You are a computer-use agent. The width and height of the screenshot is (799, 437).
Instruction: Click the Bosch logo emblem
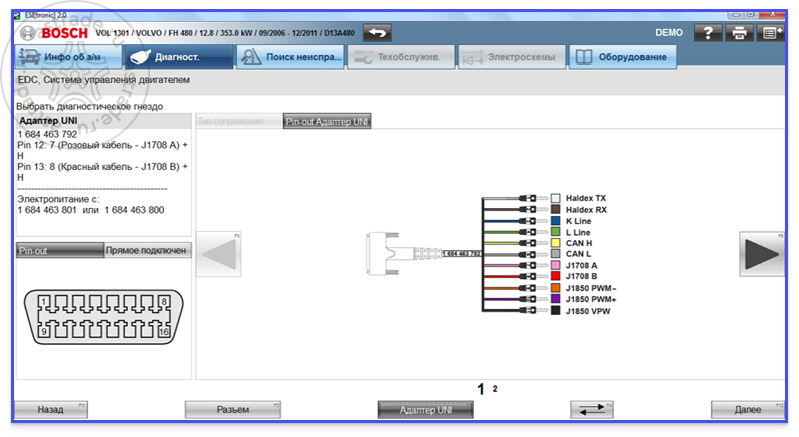pos(28,34)
